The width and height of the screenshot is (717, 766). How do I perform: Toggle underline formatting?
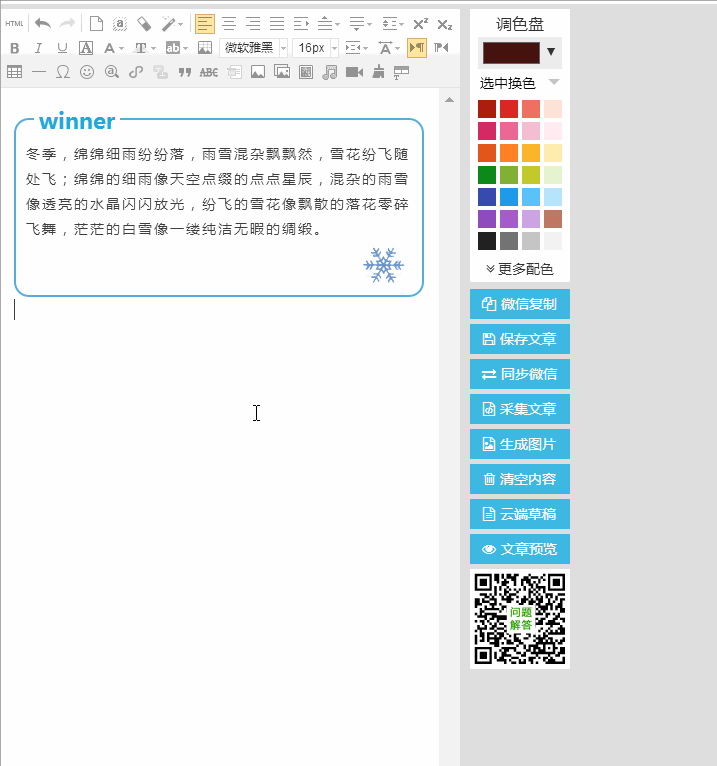point(62,48)
